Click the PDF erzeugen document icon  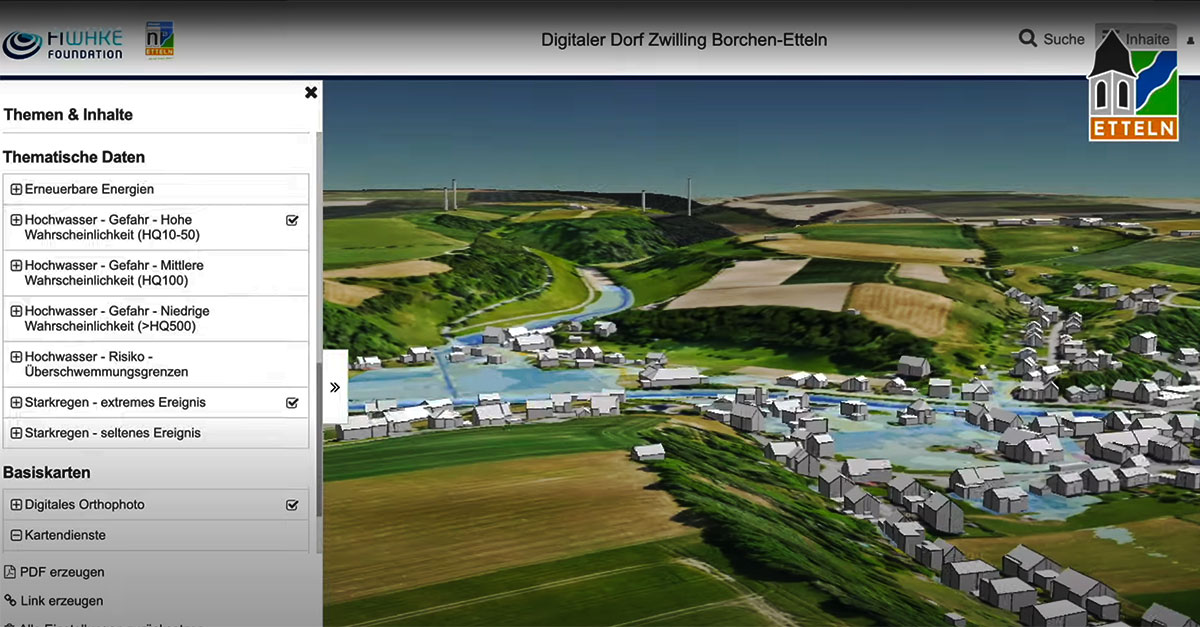coord(10,572)
